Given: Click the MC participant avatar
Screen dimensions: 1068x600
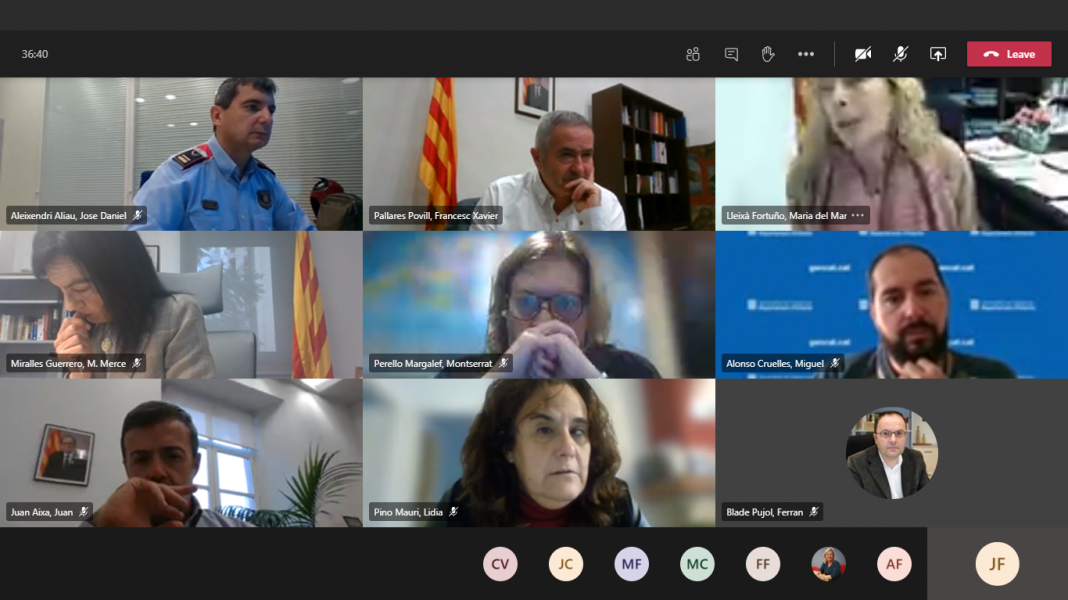Looking at the screenshot, I should coord(697,564).
